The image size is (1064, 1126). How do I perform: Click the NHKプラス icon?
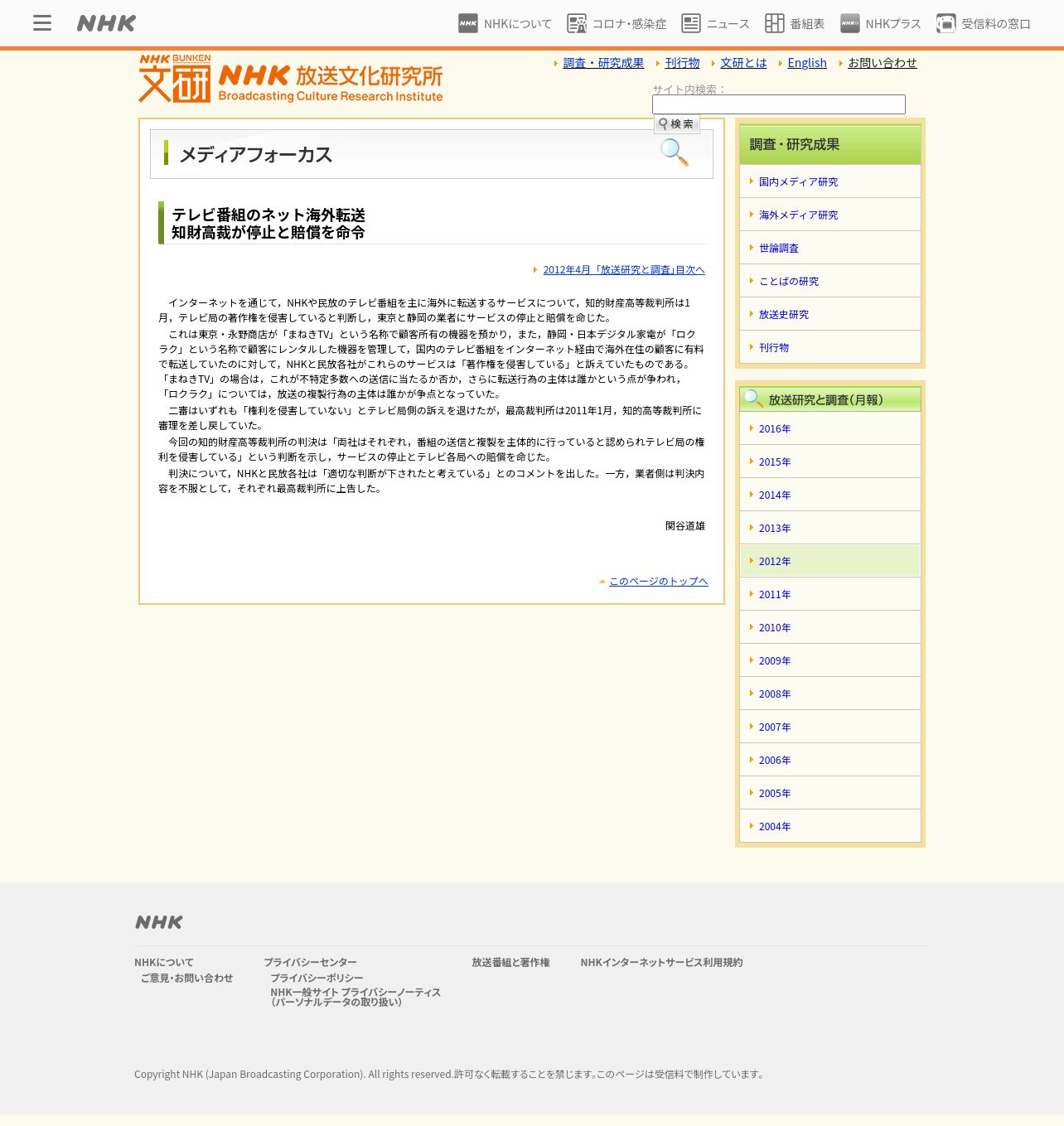850,23
